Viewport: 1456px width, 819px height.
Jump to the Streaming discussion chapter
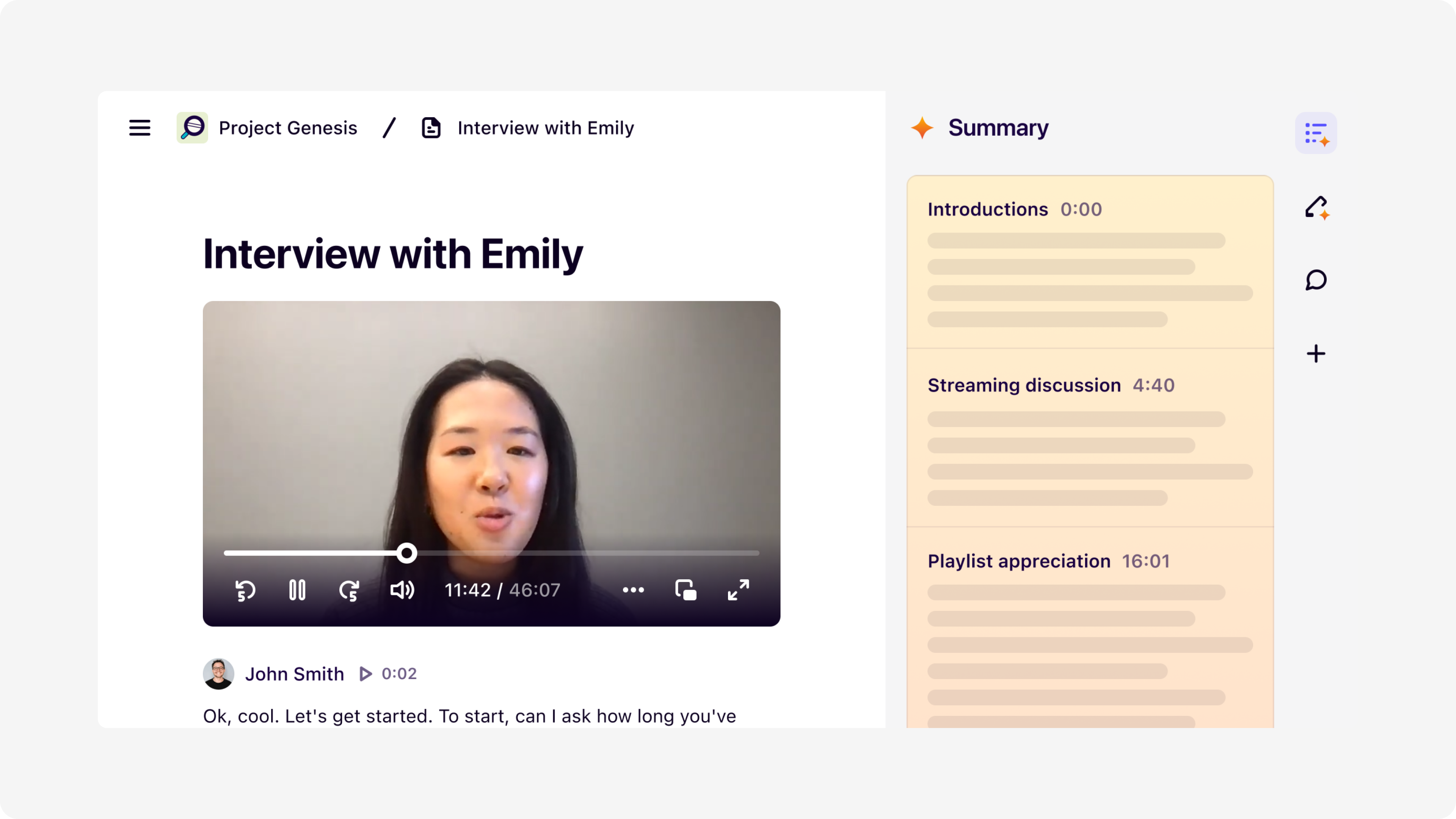coord(1024,385)
